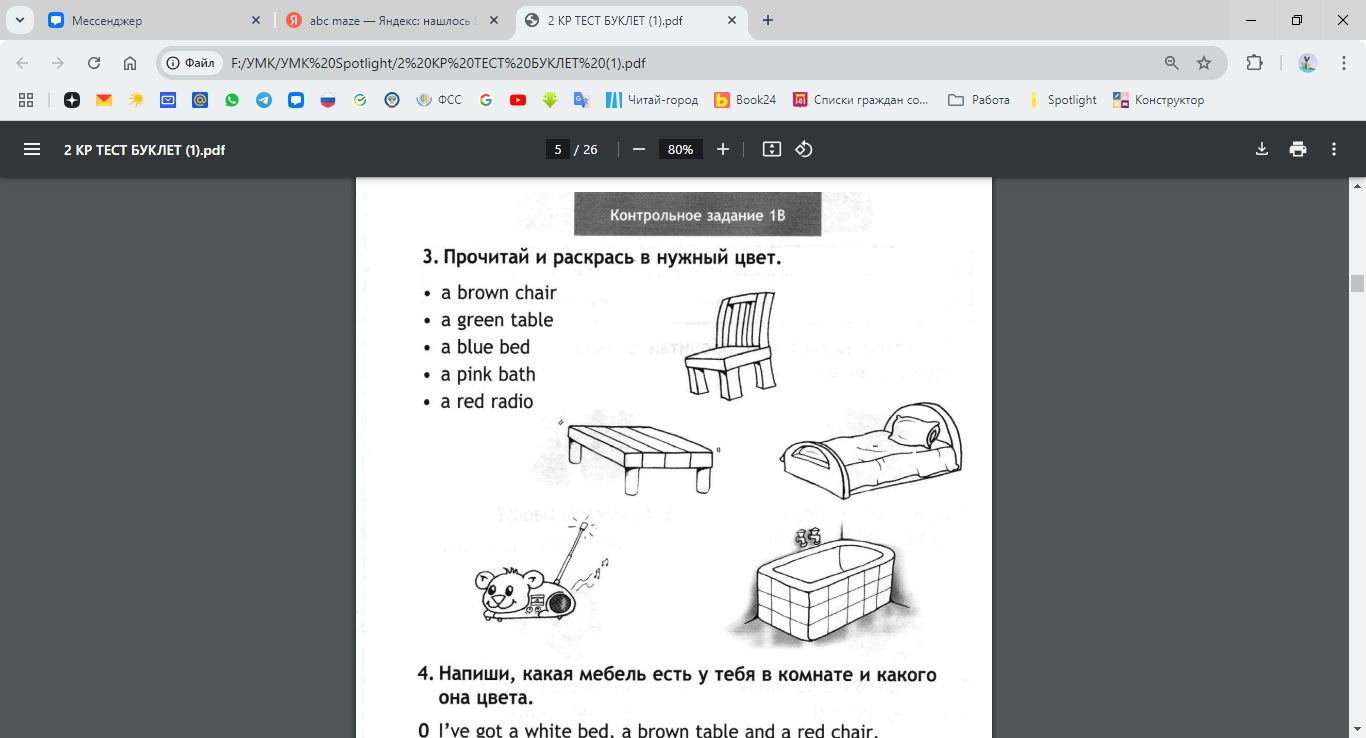The height and width of the screenshot is (738, 1366).
Task: Open the Google Translate bookmark
Action: [x=582, y=100]
